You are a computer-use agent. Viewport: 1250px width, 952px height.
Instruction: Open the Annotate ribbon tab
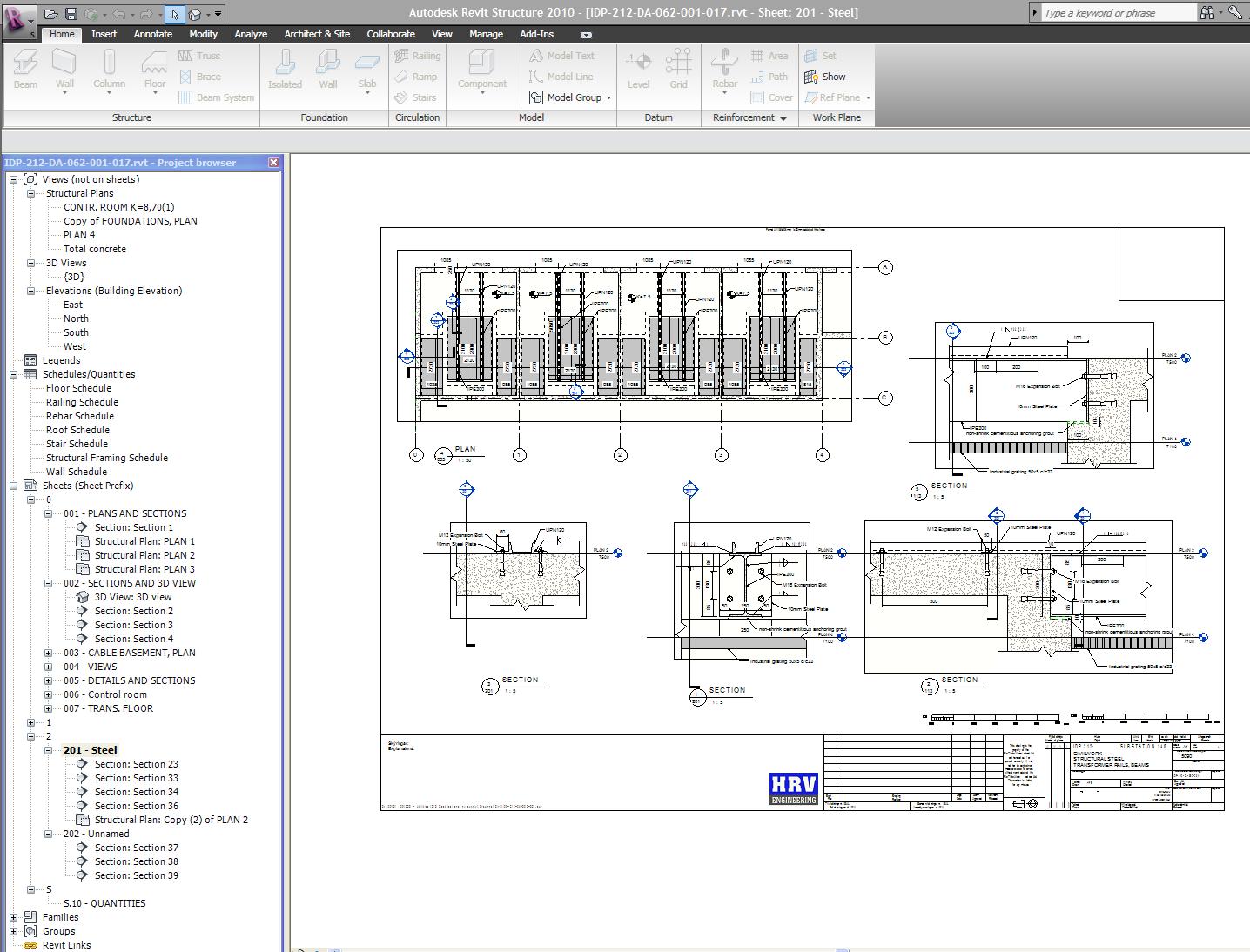[x=152, y=34]
